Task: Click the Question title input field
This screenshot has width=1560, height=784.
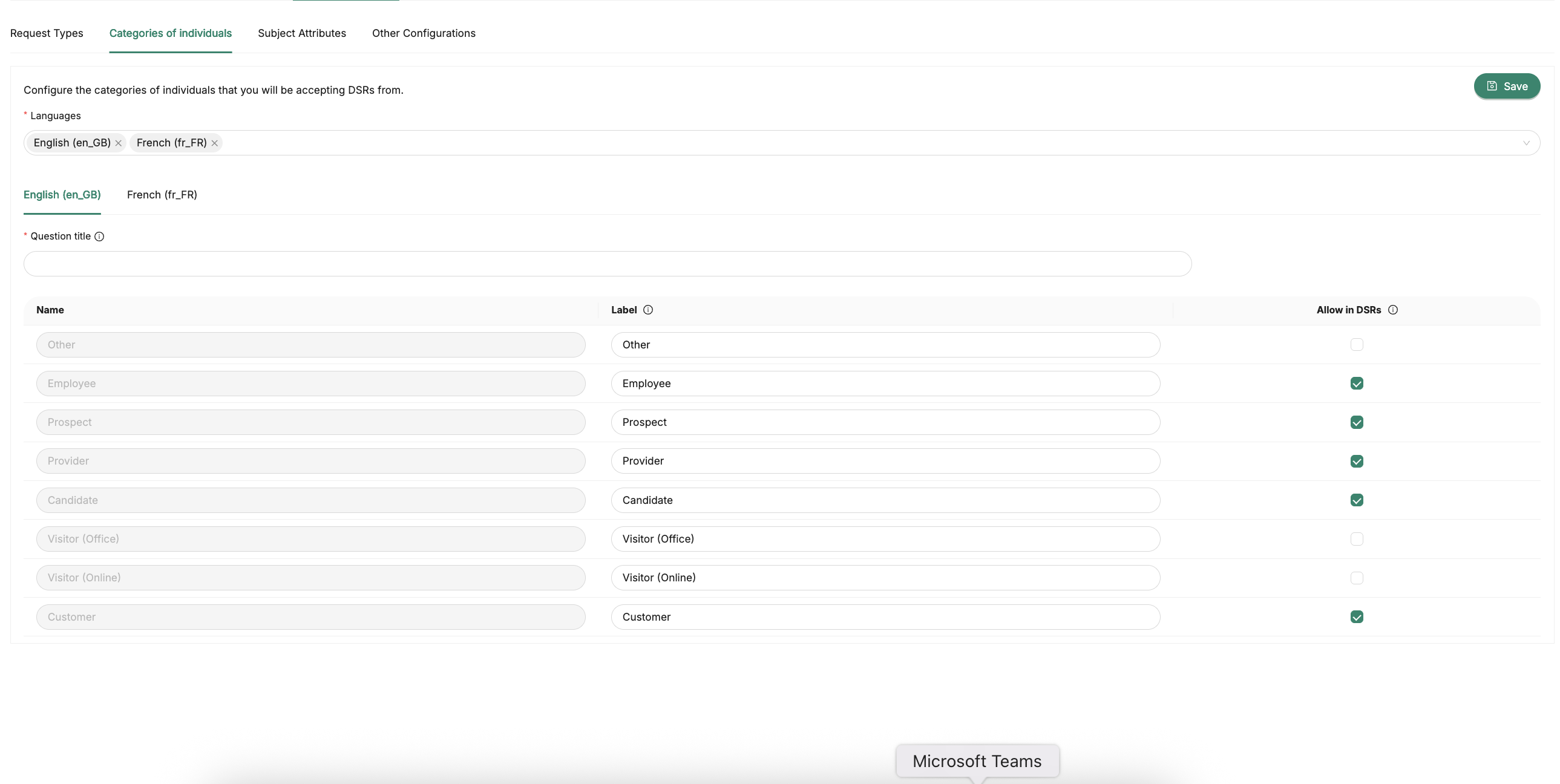Action: tap(607, 264)
